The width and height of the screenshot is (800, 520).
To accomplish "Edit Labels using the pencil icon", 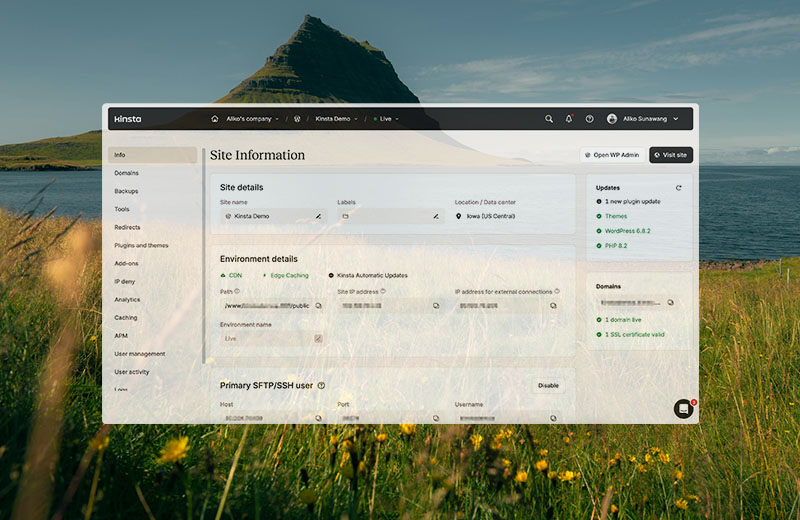I will coord(436,216).
